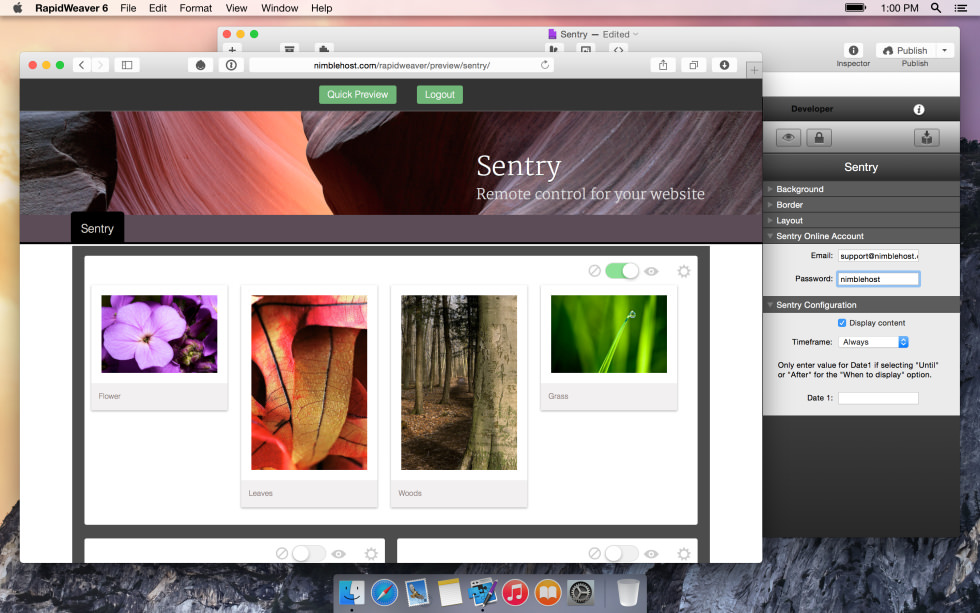The width and height of the screenshot is (980, 613).
Task: Open Finder from the Dock
Action: 352,592
